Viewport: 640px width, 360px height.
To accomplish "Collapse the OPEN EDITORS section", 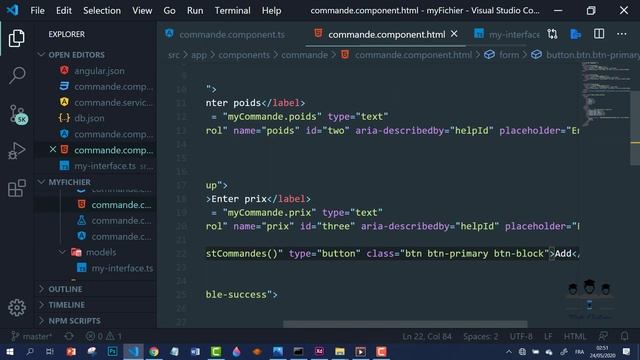I will (76, 55).
